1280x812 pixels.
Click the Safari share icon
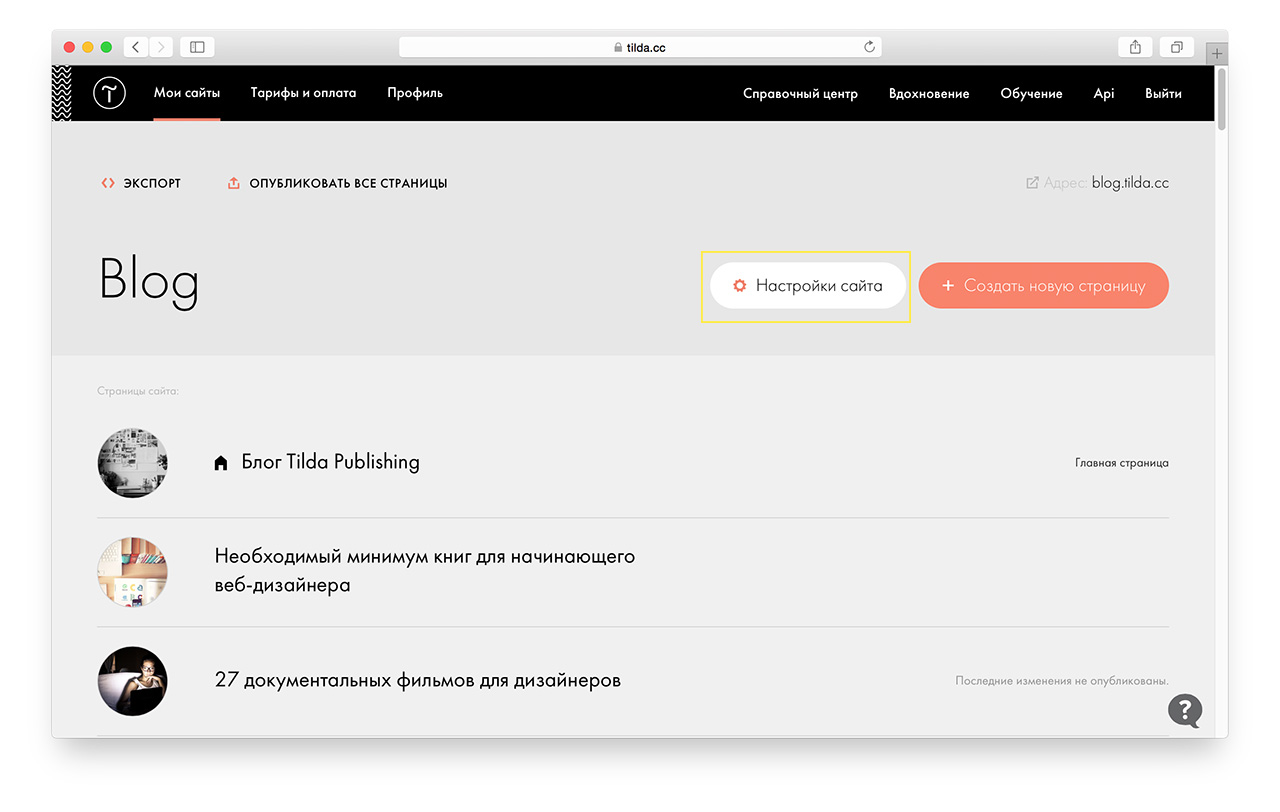1135,47
